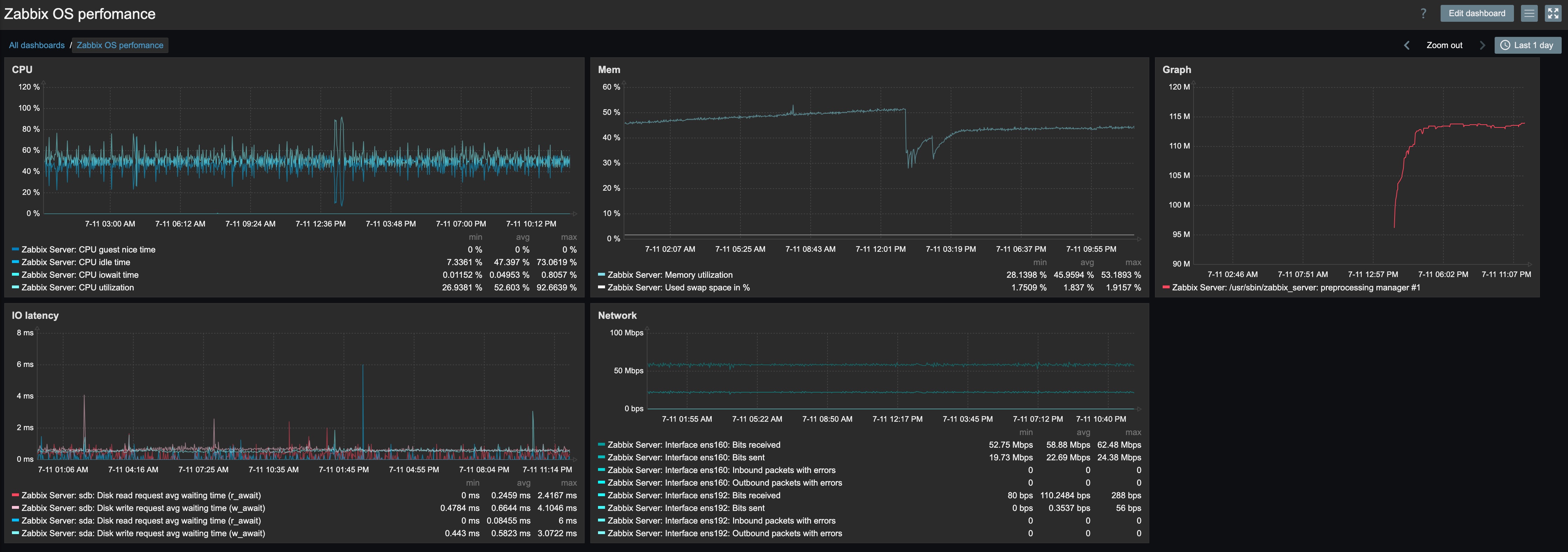Select ens192 Inbound packets with errors
The height and width of the screenshot is (552, 1568).
tap(721, 521)
